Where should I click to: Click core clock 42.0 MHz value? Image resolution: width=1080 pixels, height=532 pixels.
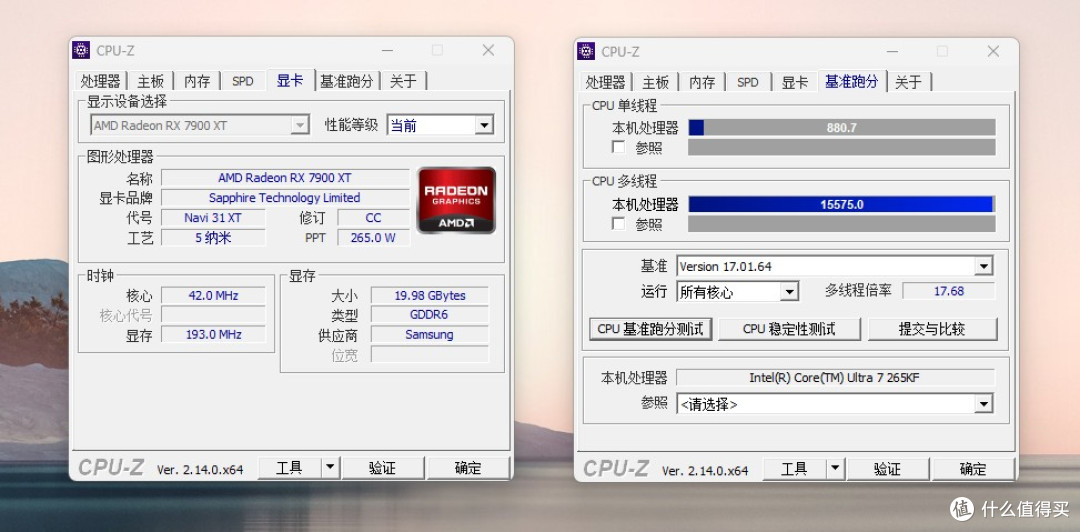click(214, 296)
